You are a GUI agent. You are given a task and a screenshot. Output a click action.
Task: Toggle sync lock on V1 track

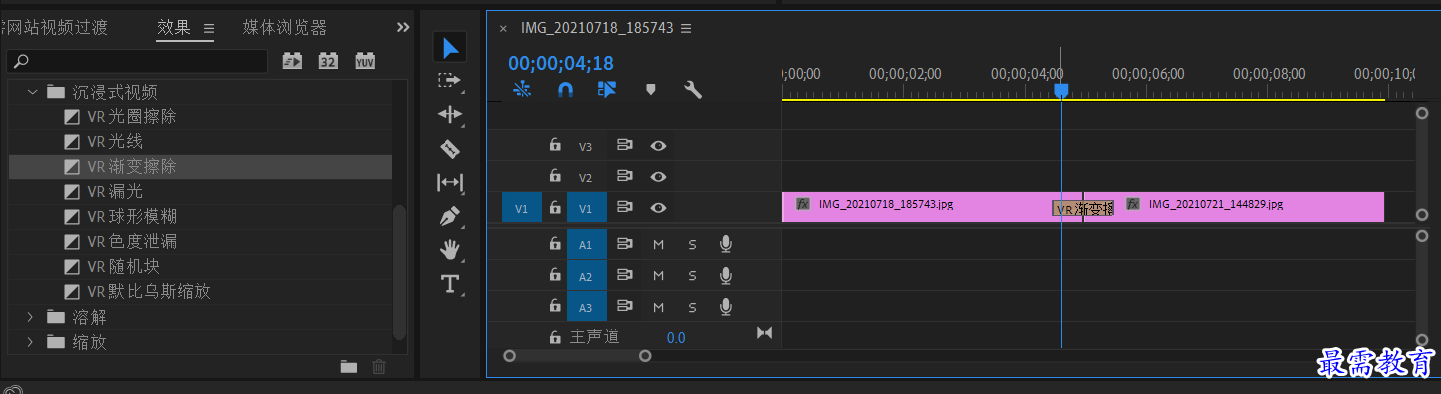[625, 208]
